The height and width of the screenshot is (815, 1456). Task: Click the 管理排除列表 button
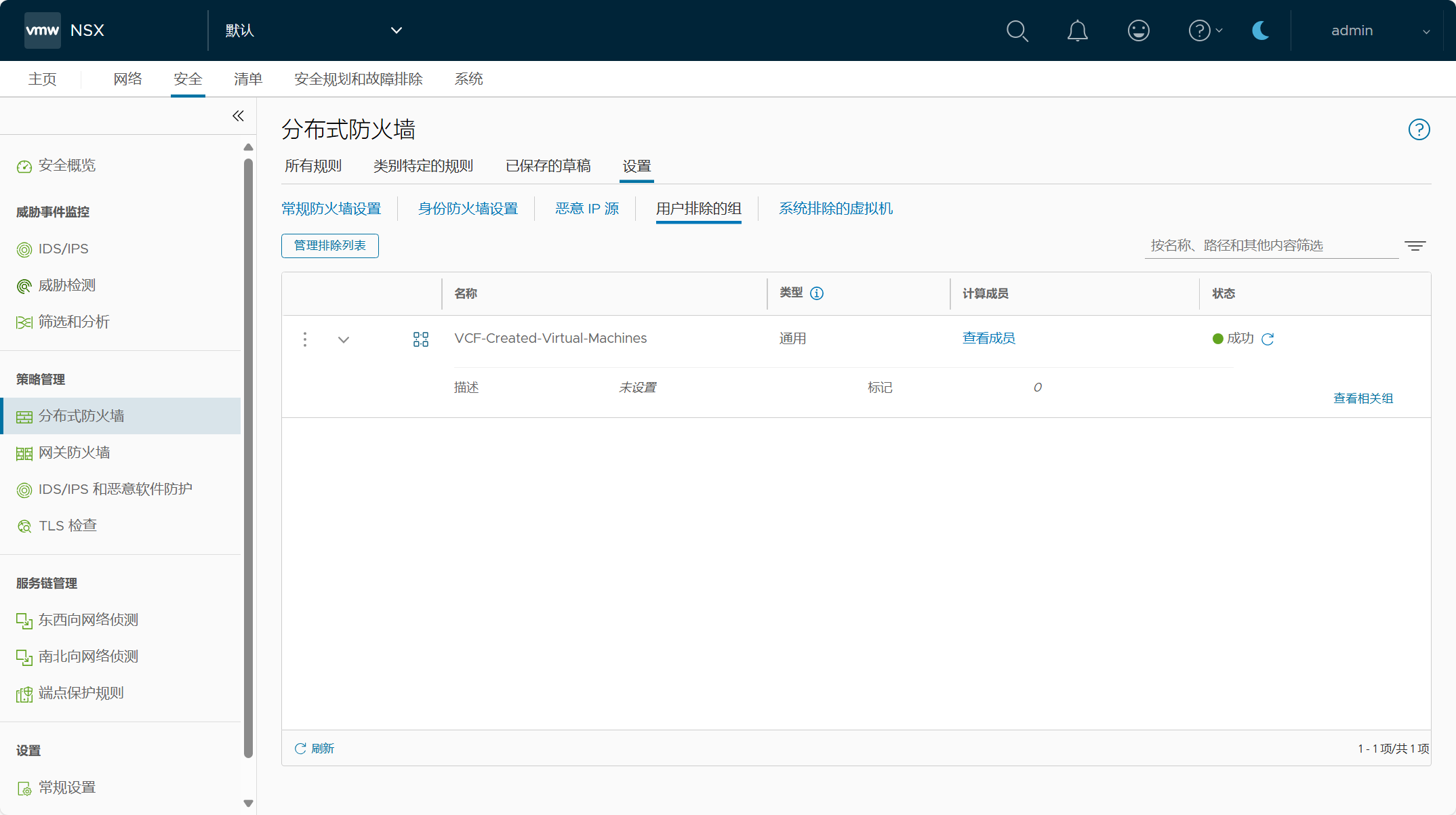coord(329,245)
